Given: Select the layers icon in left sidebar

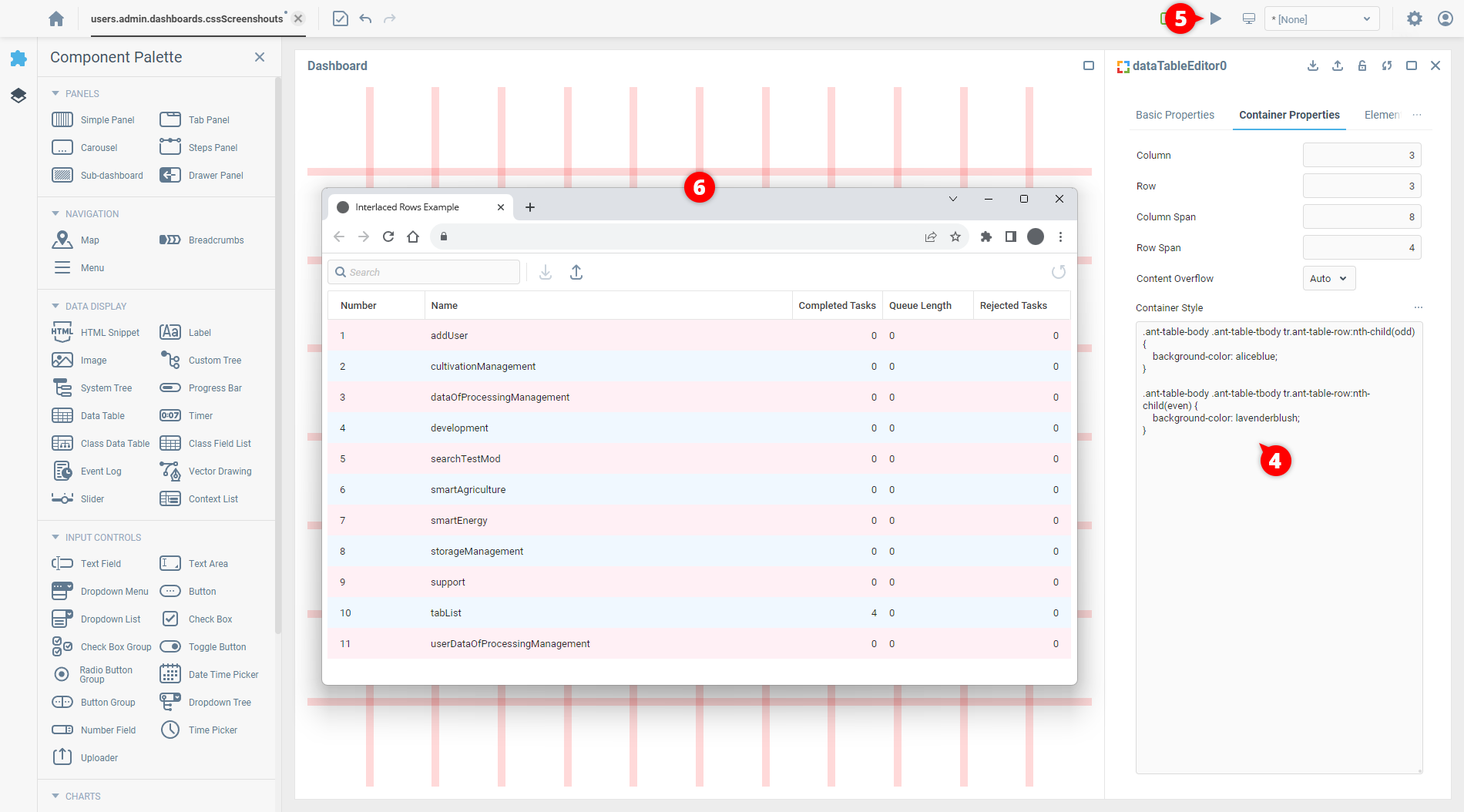Looking at the screenshot, I should pos(18,96).
